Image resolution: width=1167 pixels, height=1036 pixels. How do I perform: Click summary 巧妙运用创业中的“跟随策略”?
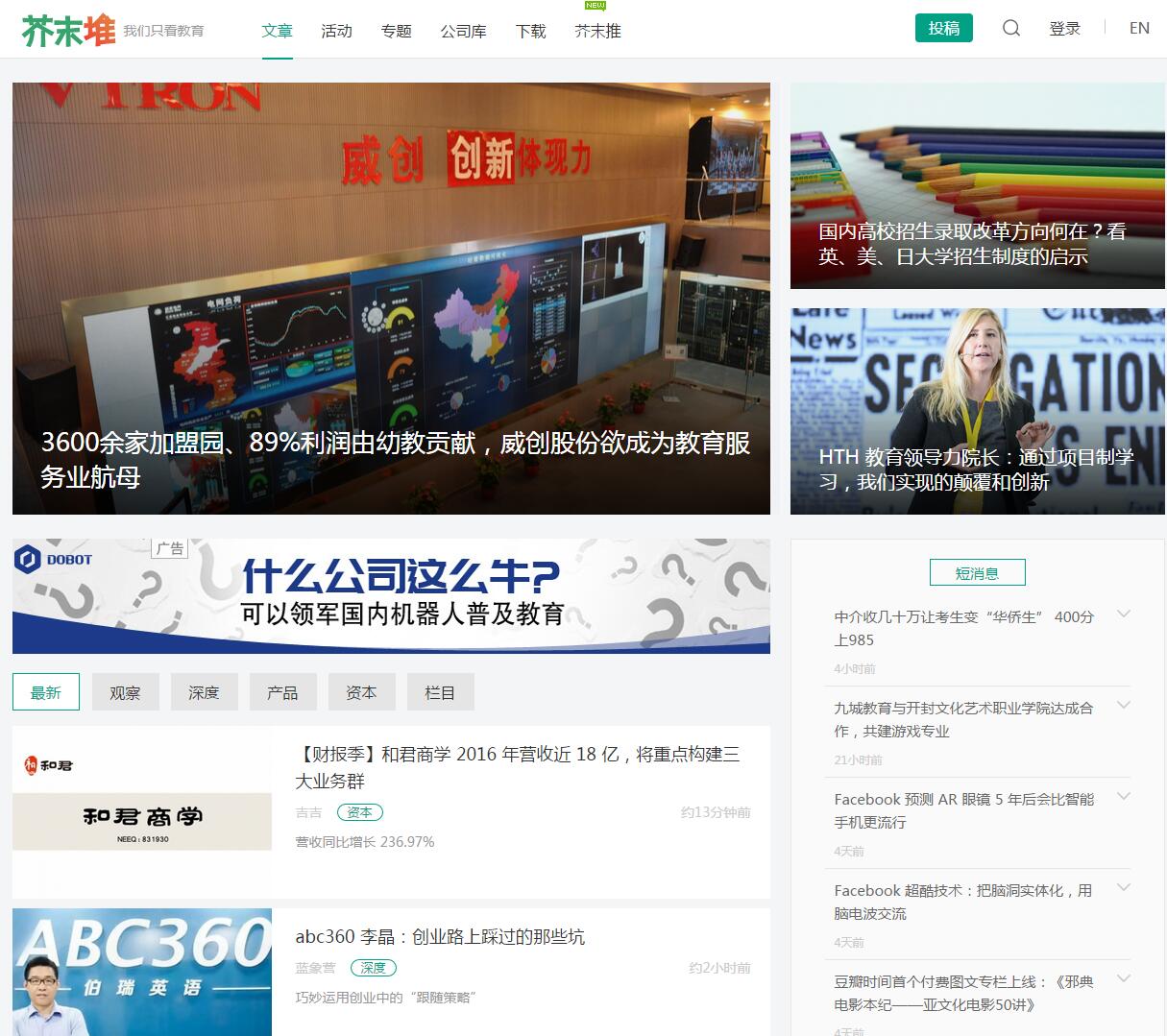click(x=386, y=998)
